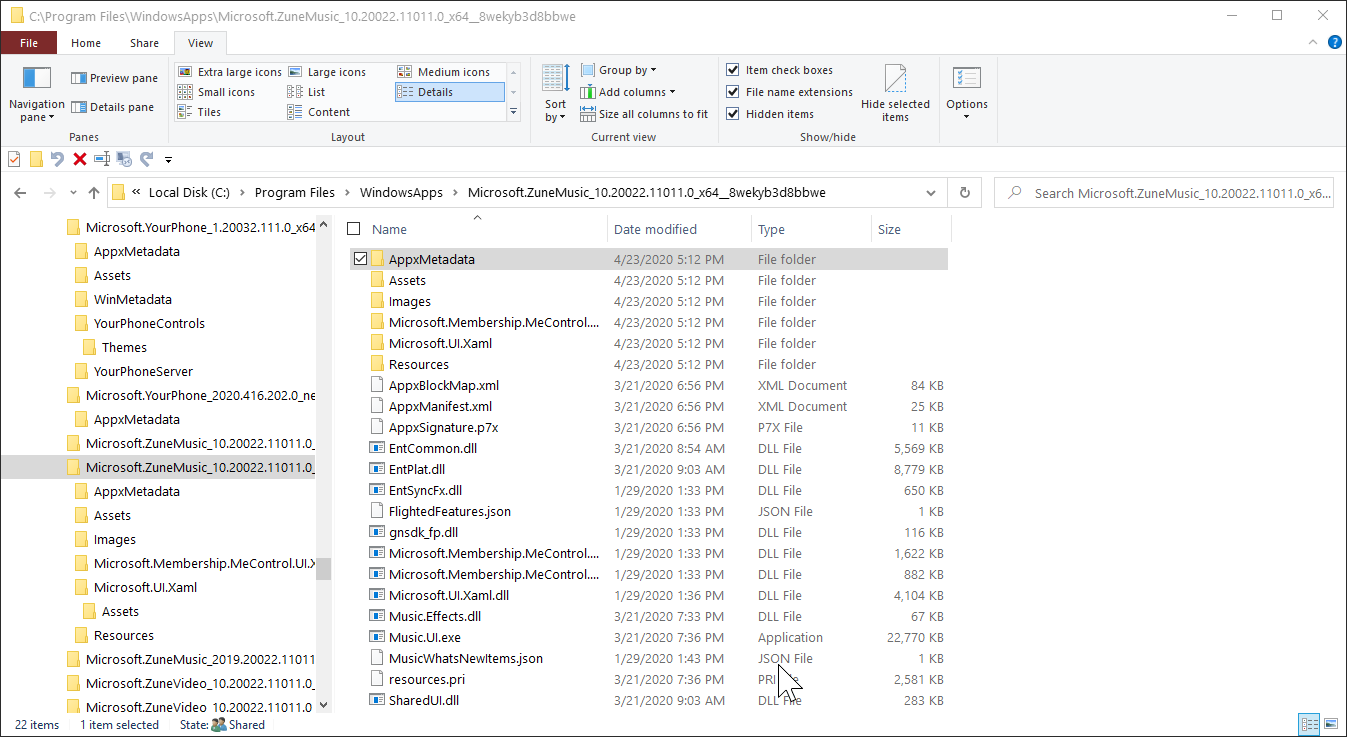Switch layout to Tiles
1361x744 pixels.
199,112
